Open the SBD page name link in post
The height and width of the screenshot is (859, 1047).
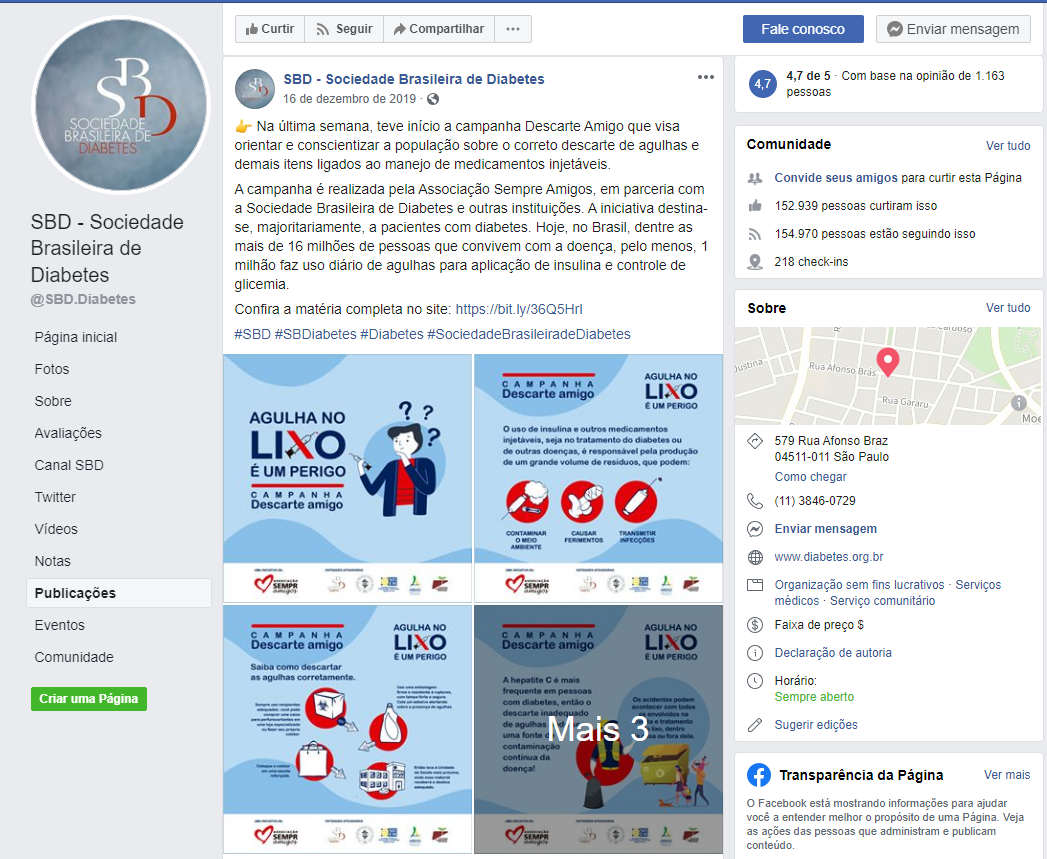point(414,79)
